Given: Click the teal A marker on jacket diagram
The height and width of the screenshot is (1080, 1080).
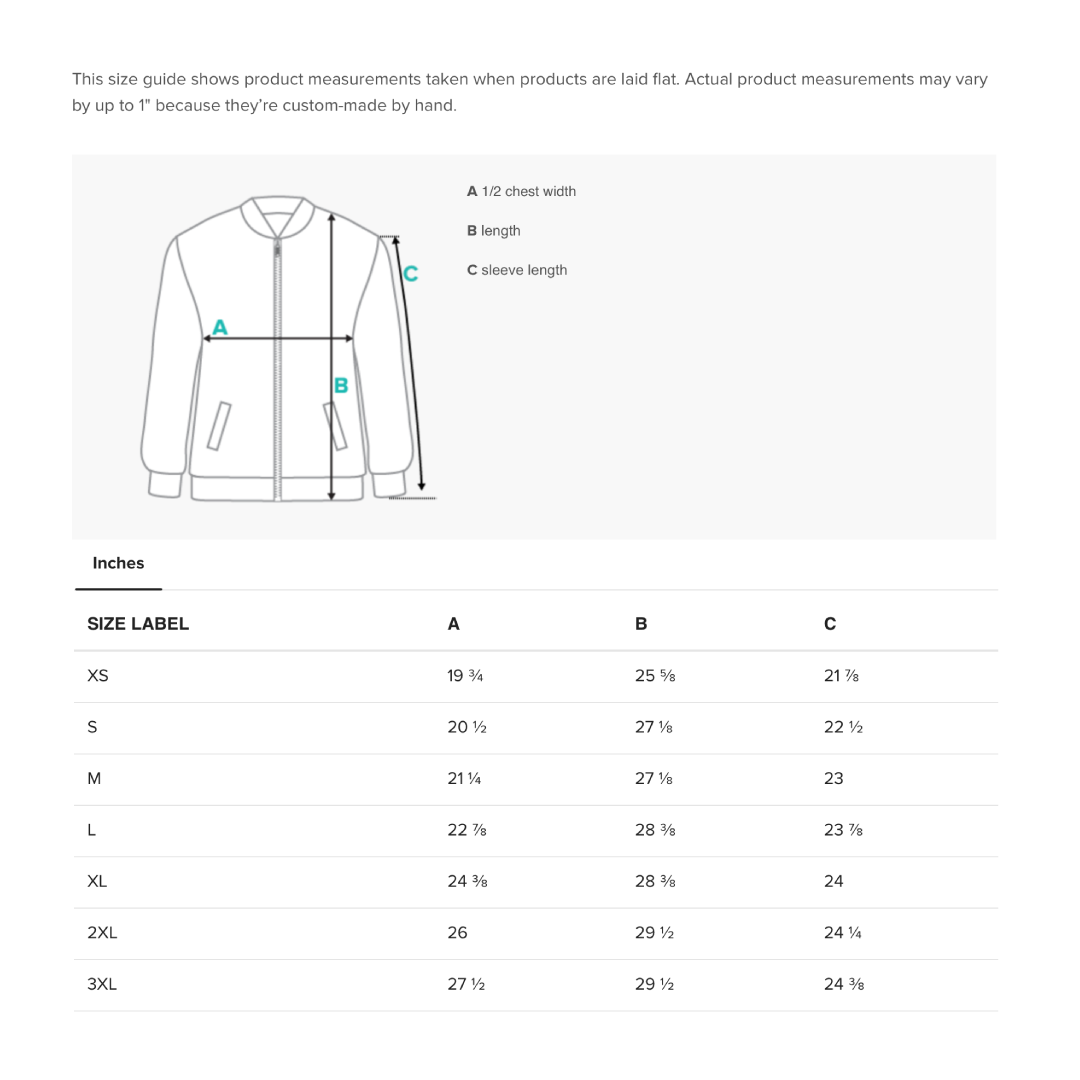Looking at the screenshot, I should click(220, 327).
